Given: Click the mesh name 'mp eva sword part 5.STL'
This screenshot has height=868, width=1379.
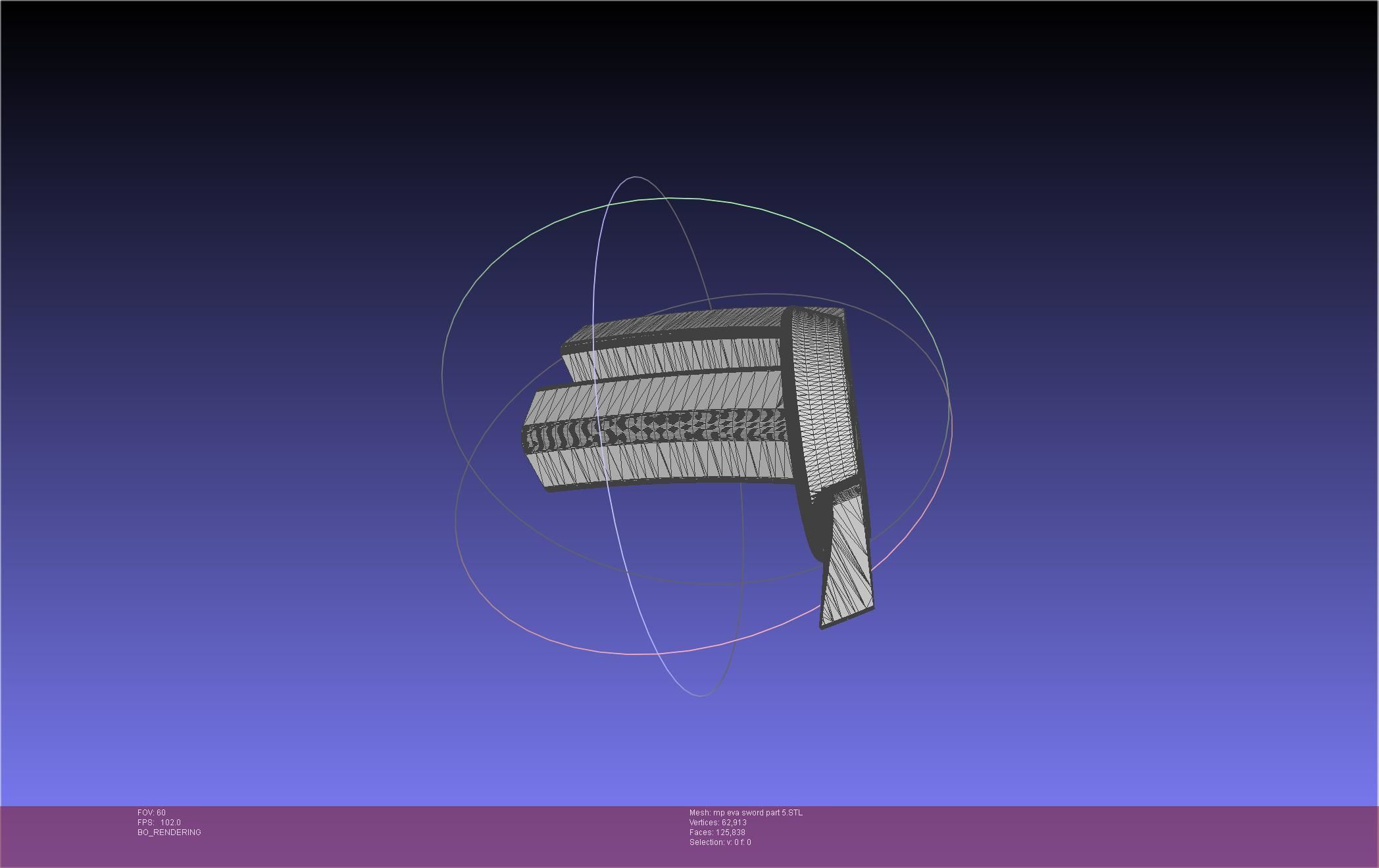Looking at the screenshot, I should pyautogui.click(x=757, y=813).
